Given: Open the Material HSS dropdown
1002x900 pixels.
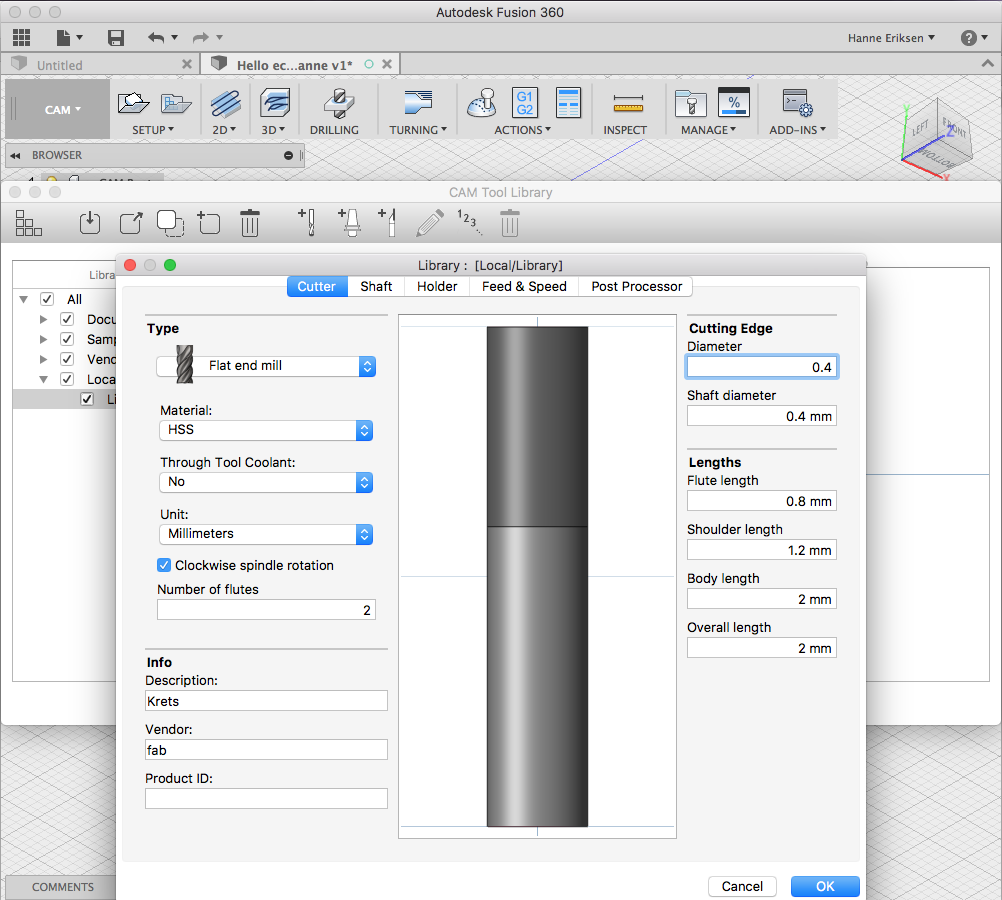Looking at the screenshot, I should [x=266, y=430].
